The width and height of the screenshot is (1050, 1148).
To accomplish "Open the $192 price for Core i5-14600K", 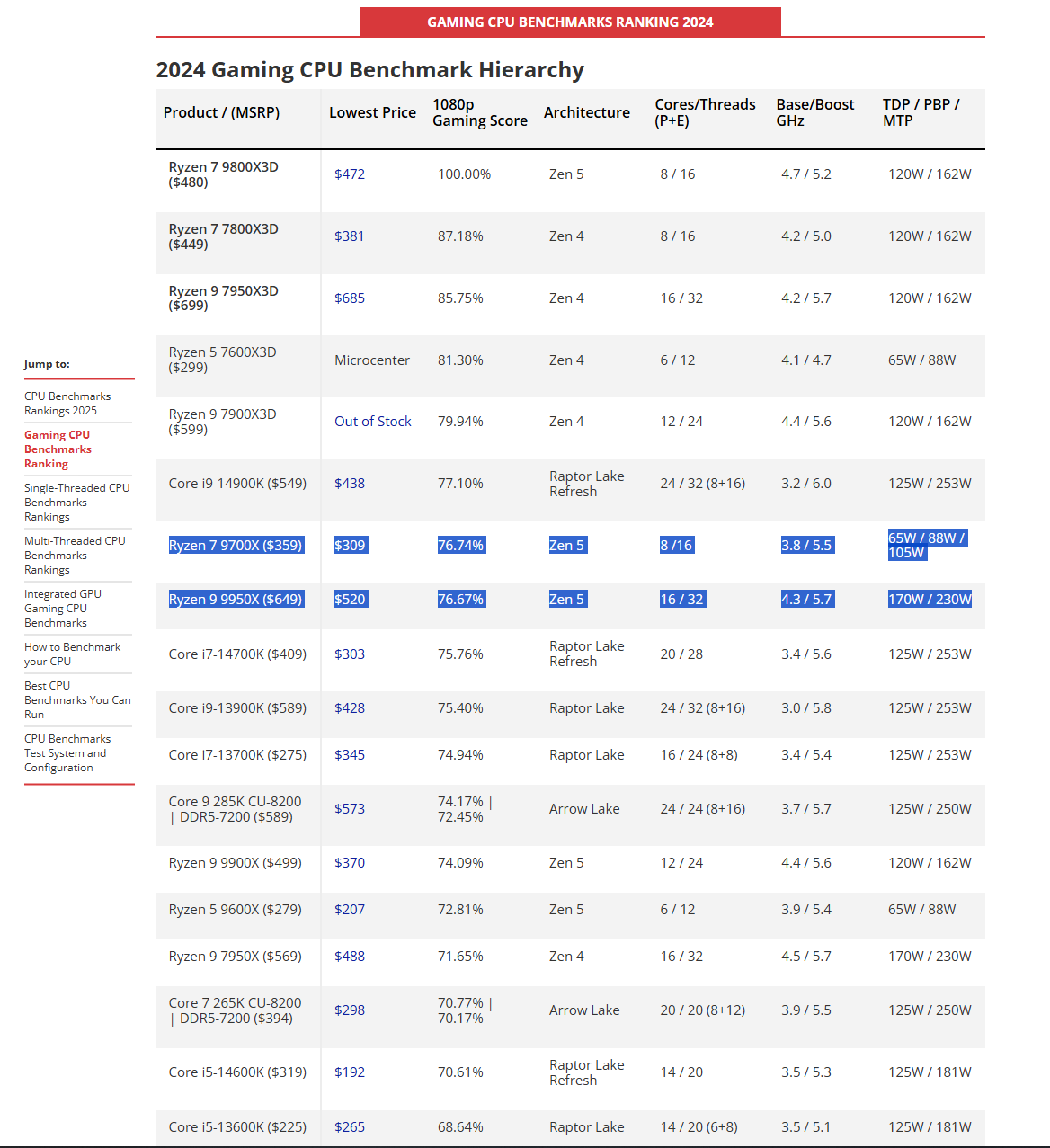I will point(350,1072).
